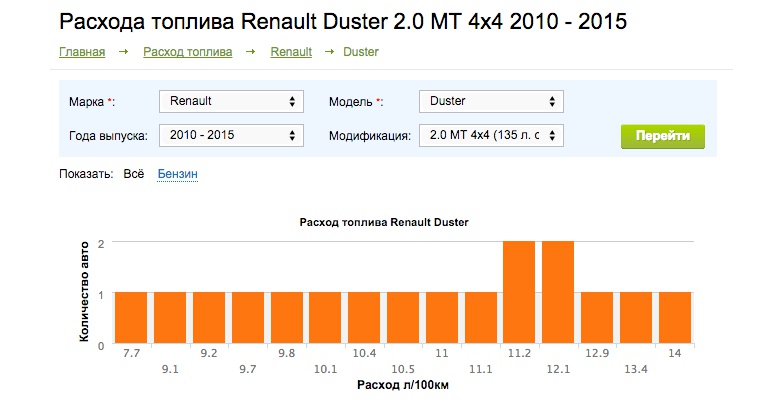This screenshot has height=400, width=780.
Task: Click the x-axis value 14
Action: [x=675, y=353]
